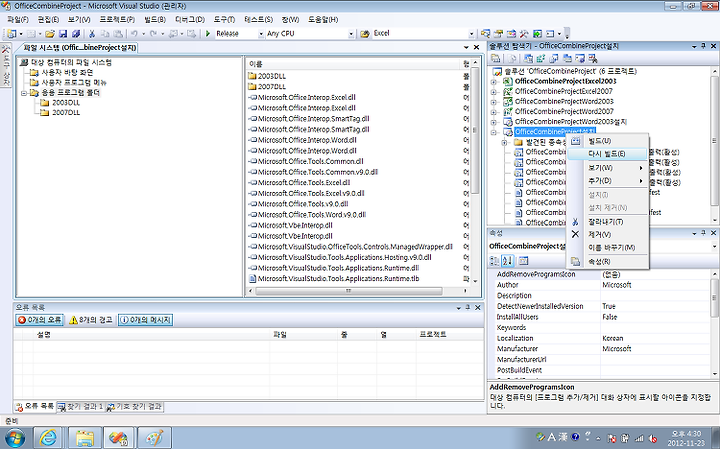This screenshot has width=720, height=449.
Task: Click the Alphabetical sort icon in Properties
Action: coord(507,261)
